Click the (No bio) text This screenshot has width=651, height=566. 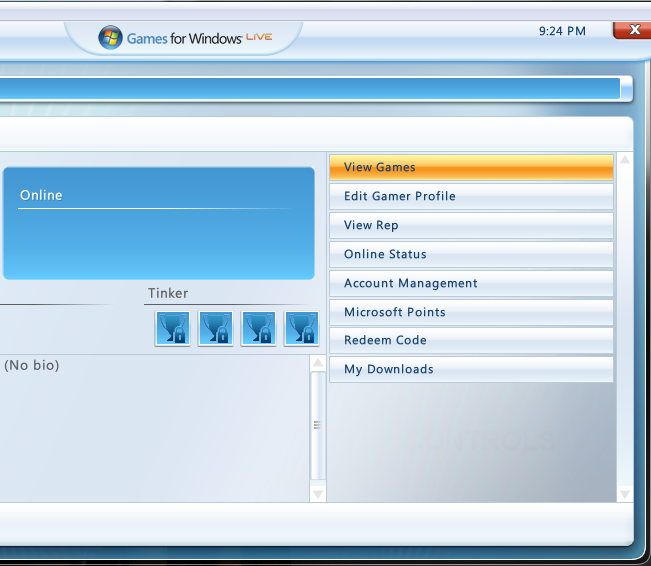(x=32, y=365)
